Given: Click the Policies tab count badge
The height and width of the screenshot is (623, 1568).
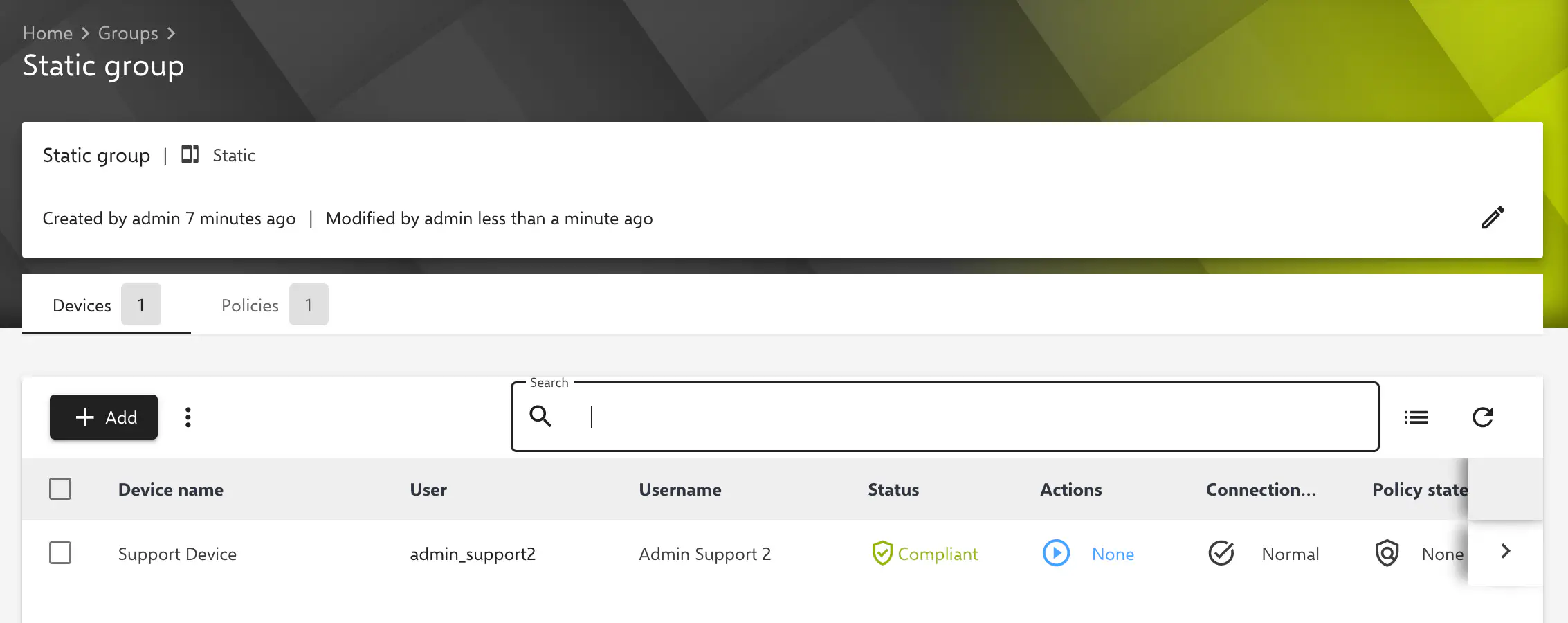Looking at the screenshot, I should [309, 305].
